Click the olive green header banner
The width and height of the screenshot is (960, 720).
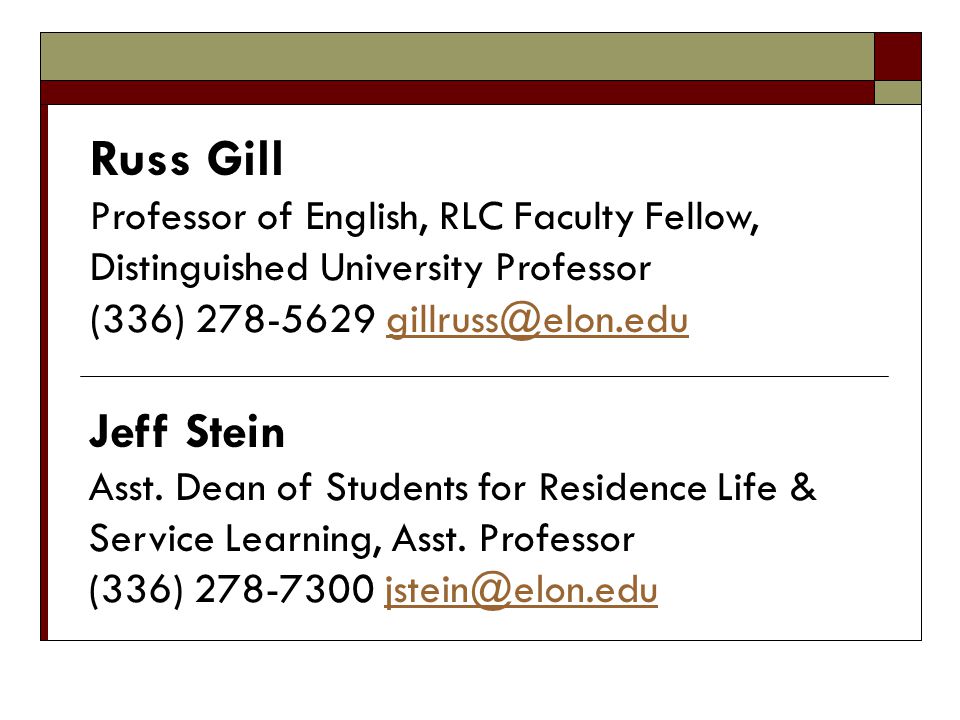(457, 56)
